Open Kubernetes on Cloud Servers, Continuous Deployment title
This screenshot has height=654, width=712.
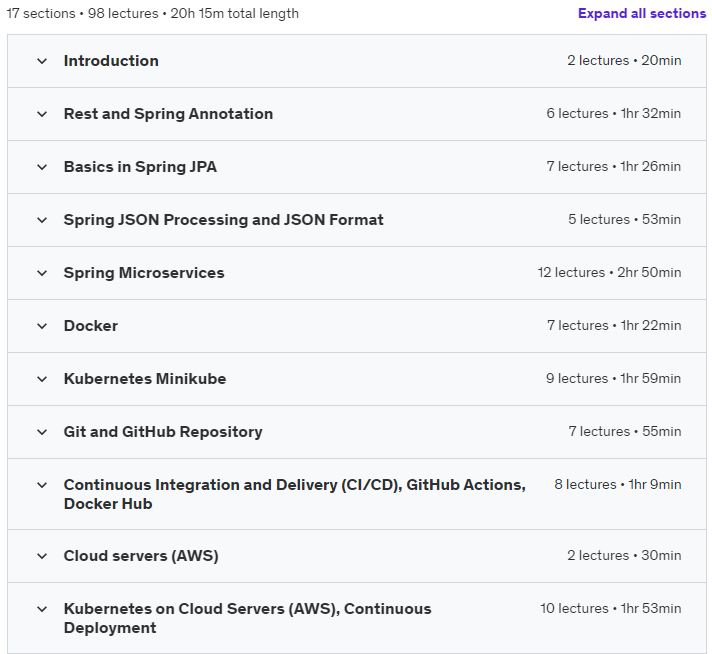click(x=247, y=618)
